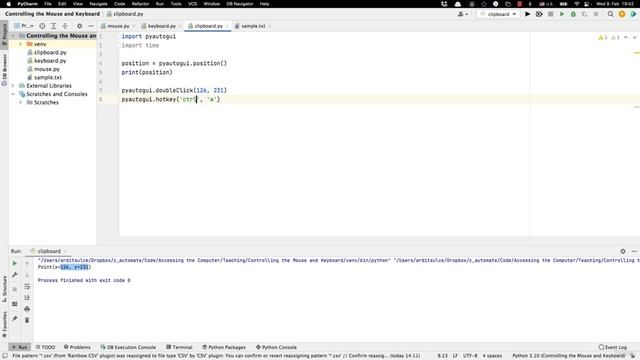The width and height of the screenshot is (640, 360).
Task: Click the "4 spaces" indent setting in status bar
Action: 492,356
